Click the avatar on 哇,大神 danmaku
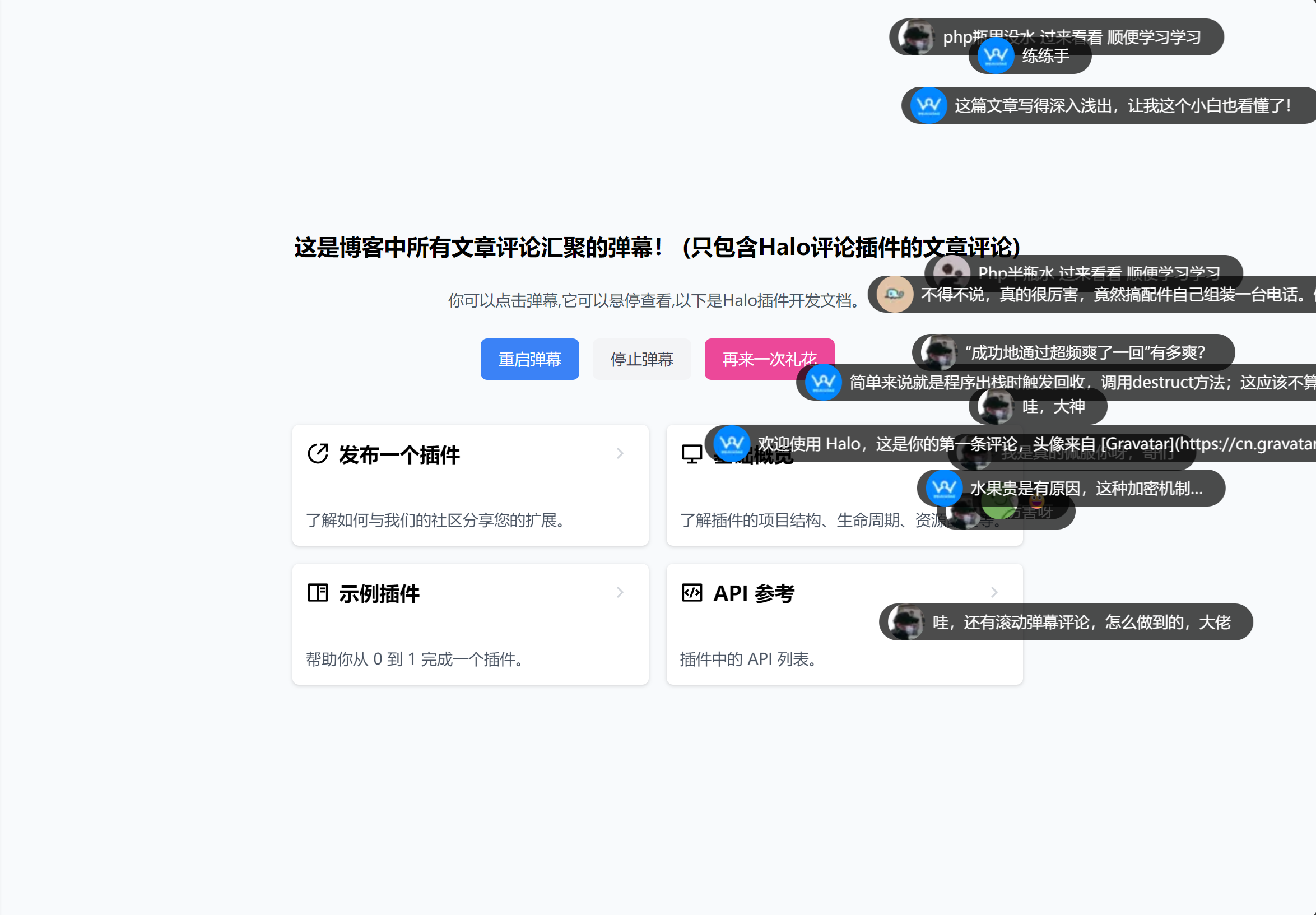The height and width of the screenshot is (915, 1316). click(x=995, y=406)
